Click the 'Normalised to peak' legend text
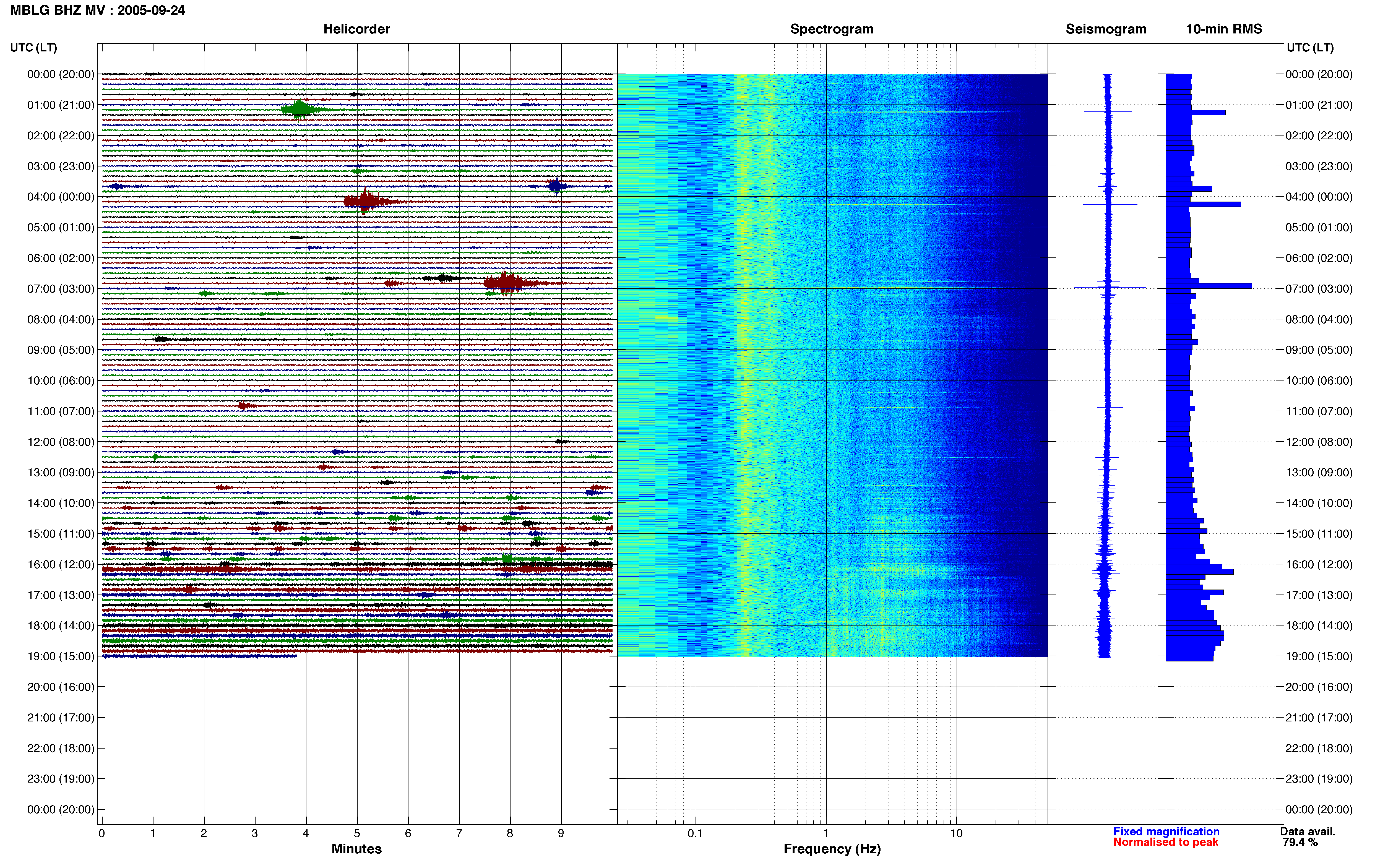Viewport: 1388px width, 868px height. pyautogui.click(x=1165, y=842)
